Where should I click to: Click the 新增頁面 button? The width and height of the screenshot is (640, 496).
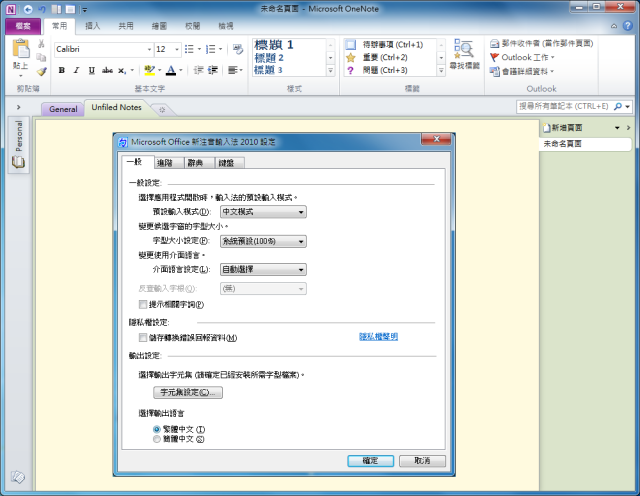click(x=562, y=128)
